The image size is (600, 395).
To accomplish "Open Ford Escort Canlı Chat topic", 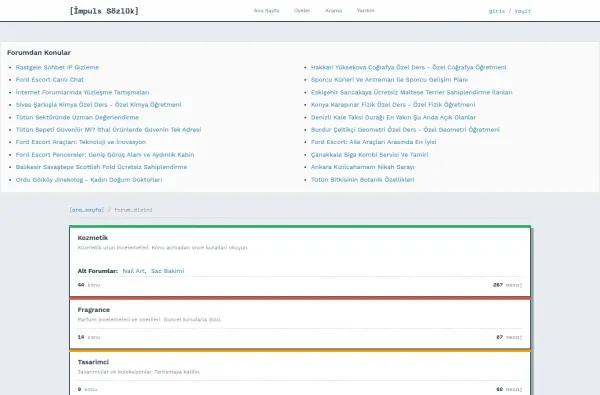I will click(49, 80).
